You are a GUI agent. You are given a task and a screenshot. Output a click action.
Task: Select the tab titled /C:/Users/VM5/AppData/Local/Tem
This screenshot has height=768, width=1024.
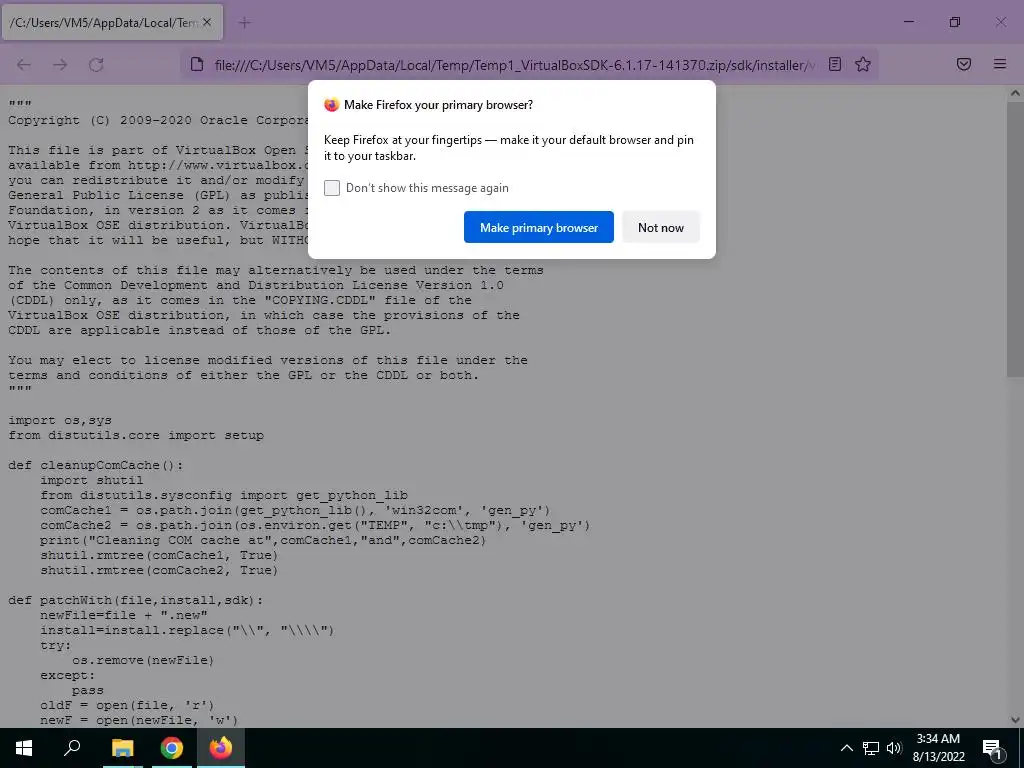(x=112, y=22)
